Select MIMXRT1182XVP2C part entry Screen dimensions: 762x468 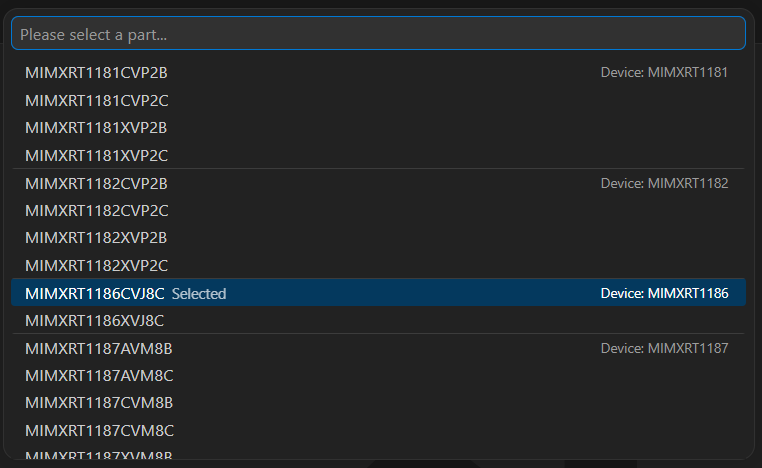click(x=96, y=265)
